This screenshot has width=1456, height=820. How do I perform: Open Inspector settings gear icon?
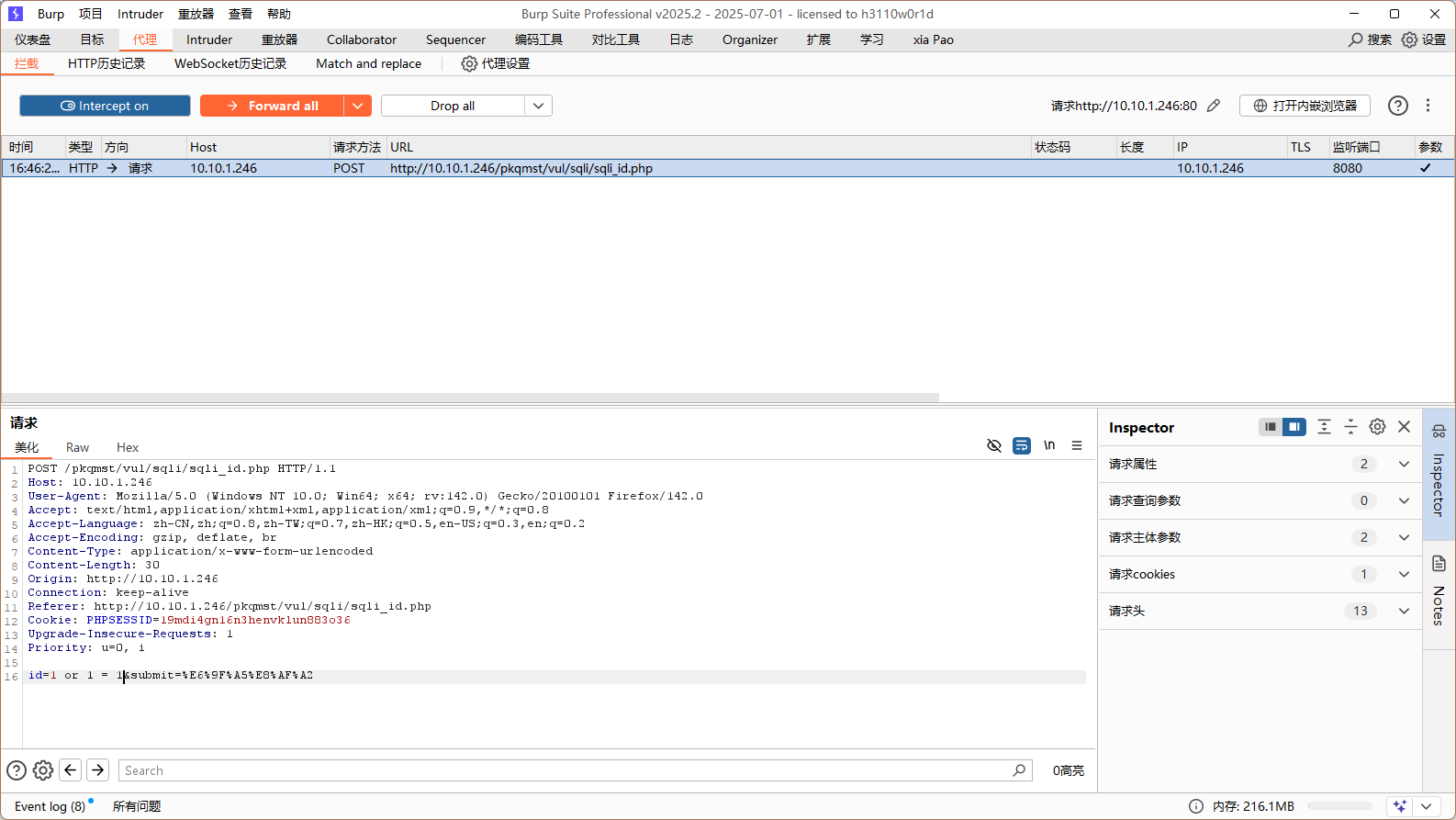[x=1377, y=427]
